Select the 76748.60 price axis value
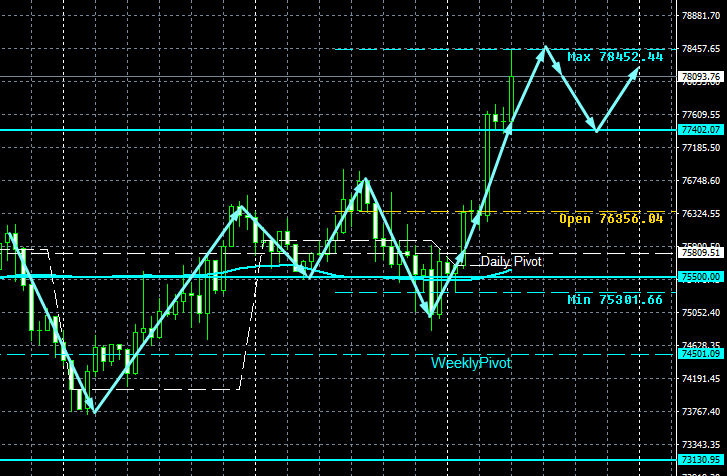 [701, 180]
